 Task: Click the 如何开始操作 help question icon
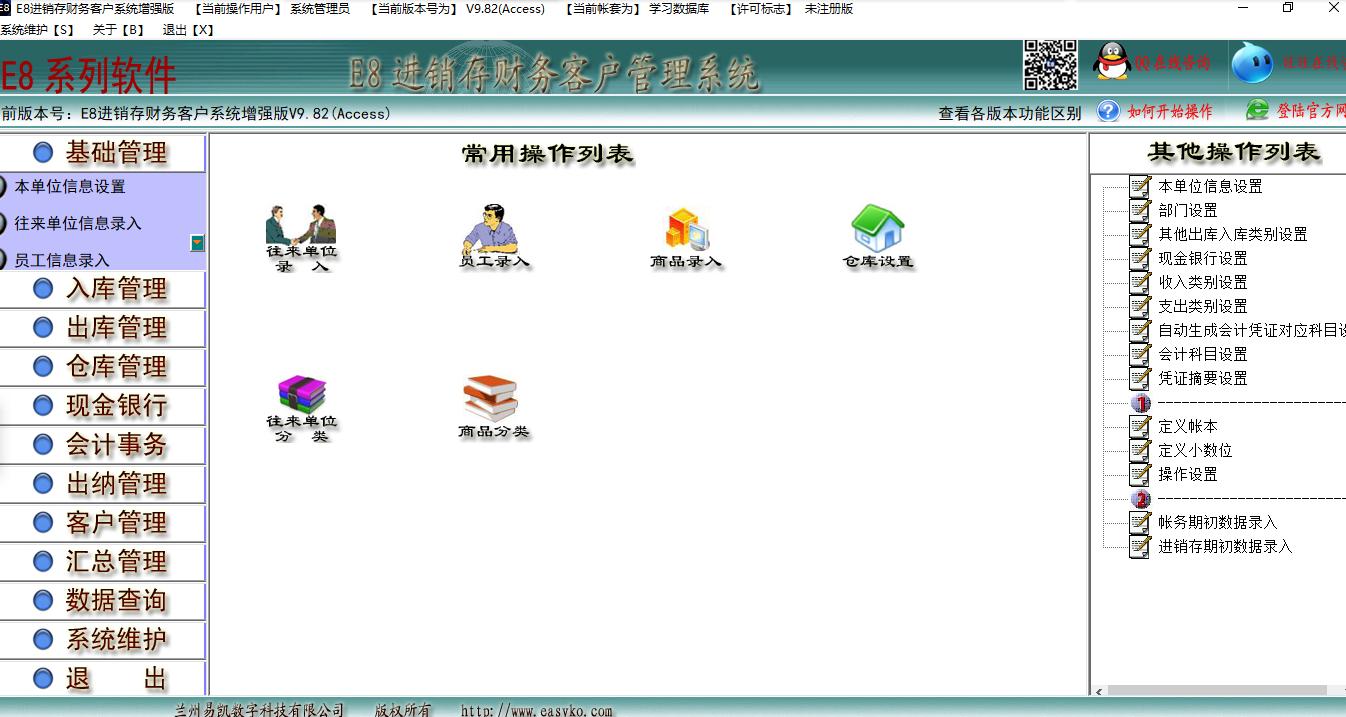(x=1108, y=111)
